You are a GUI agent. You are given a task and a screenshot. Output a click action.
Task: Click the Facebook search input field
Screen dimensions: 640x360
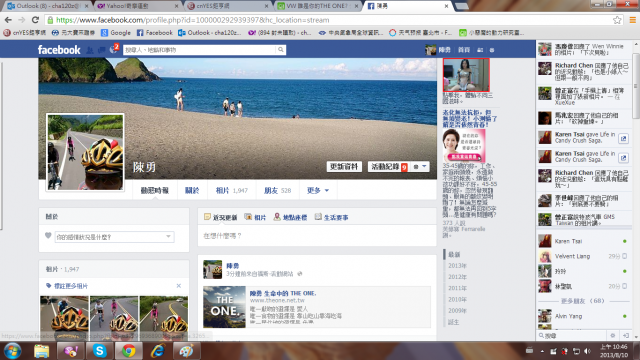(x=199, y=50)
